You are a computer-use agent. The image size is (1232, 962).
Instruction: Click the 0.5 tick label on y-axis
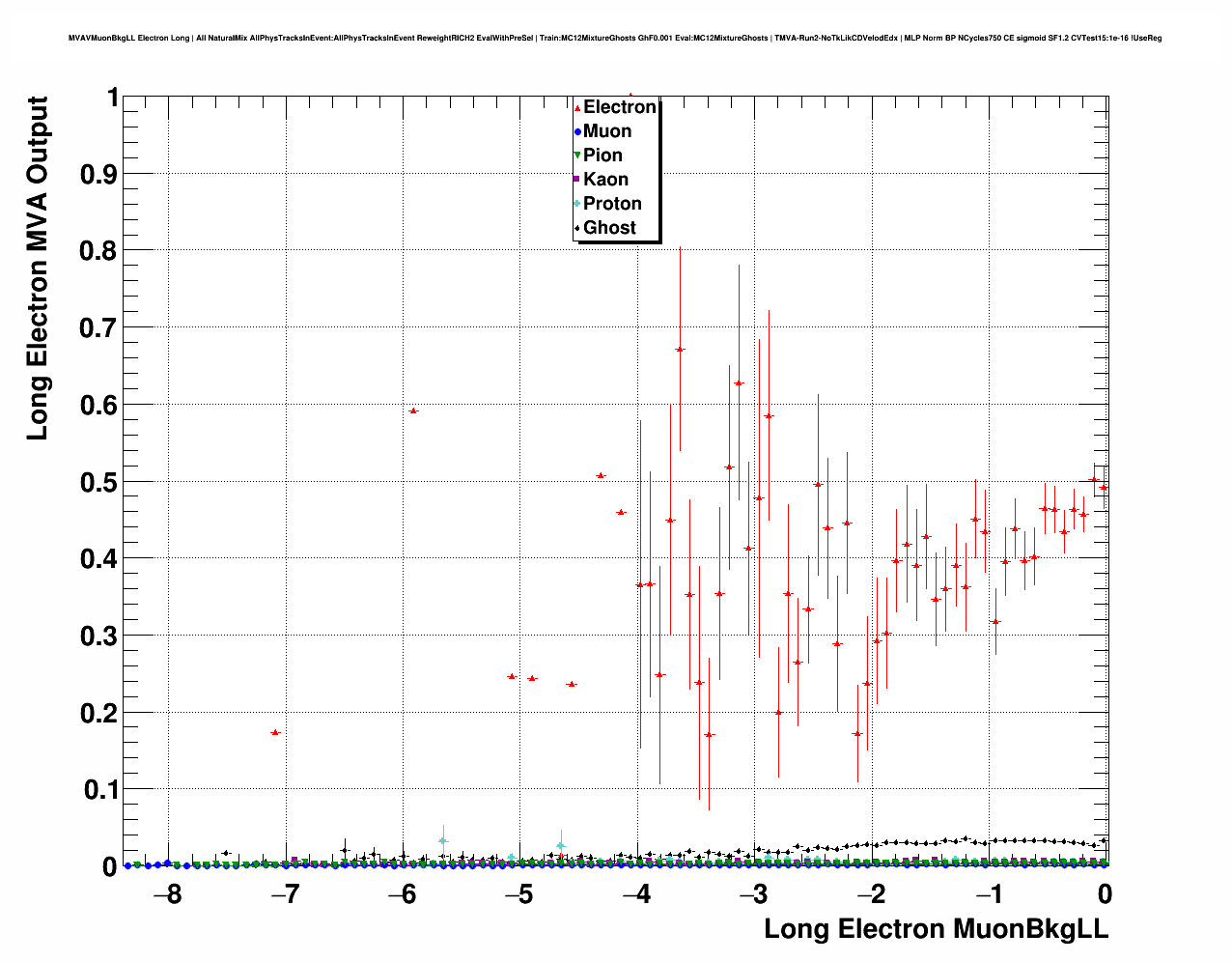(x=99, y=482)
